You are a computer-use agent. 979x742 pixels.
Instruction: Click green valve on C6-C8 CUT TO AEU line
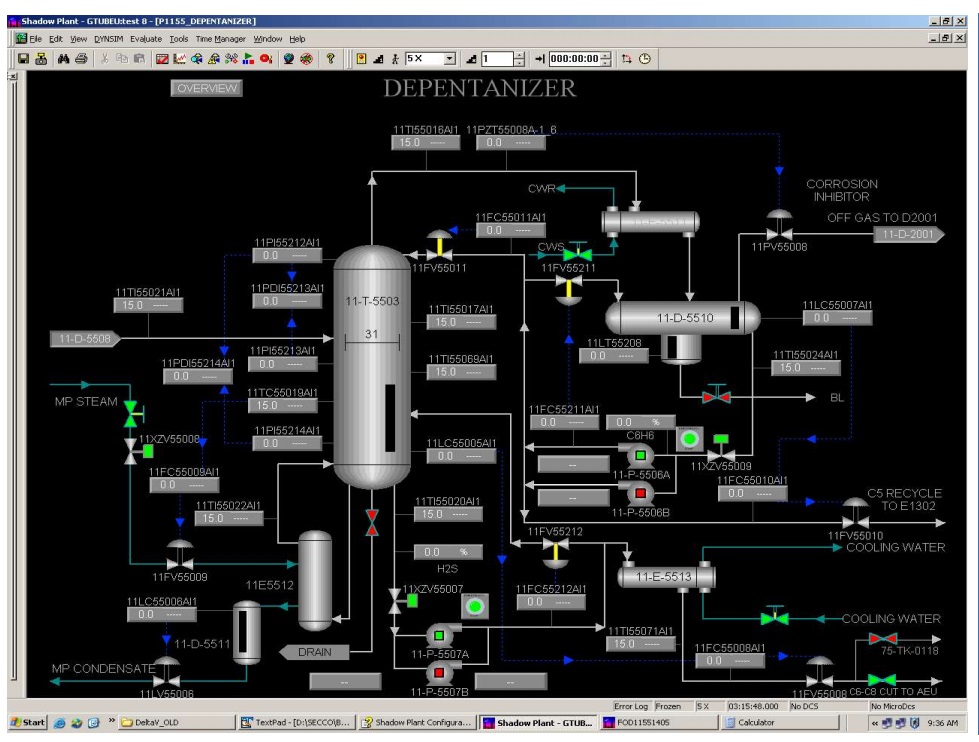click(x=882, y=680)
